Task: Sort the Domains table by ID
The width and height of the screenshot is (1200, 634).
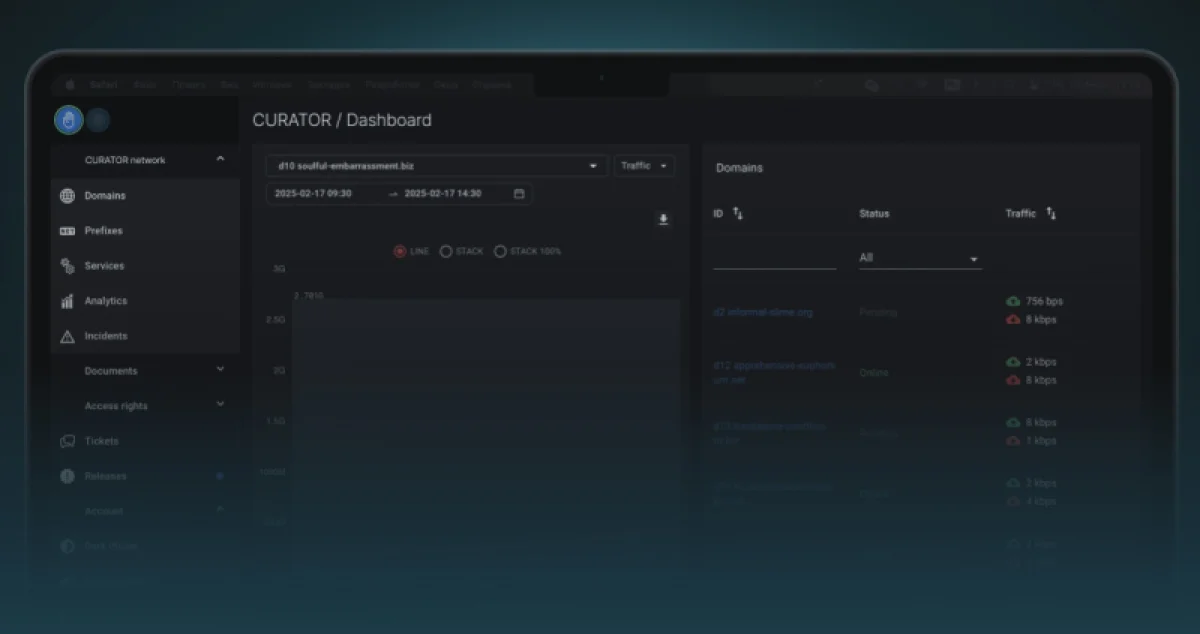Action: [x=738, y=213]
